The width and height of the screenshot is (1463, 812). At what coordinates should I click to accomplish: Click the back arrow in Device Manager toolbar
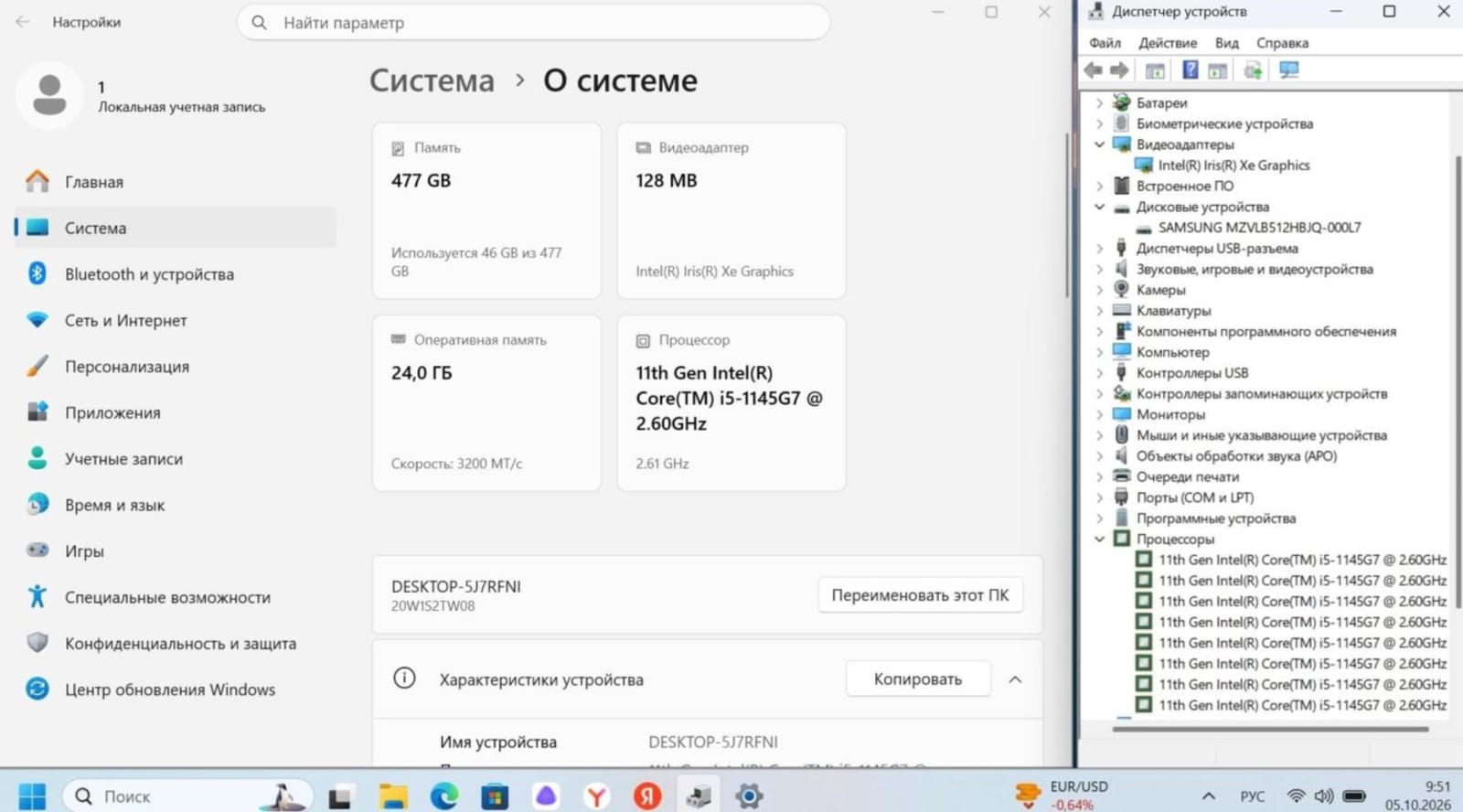tap(1094, 69)
